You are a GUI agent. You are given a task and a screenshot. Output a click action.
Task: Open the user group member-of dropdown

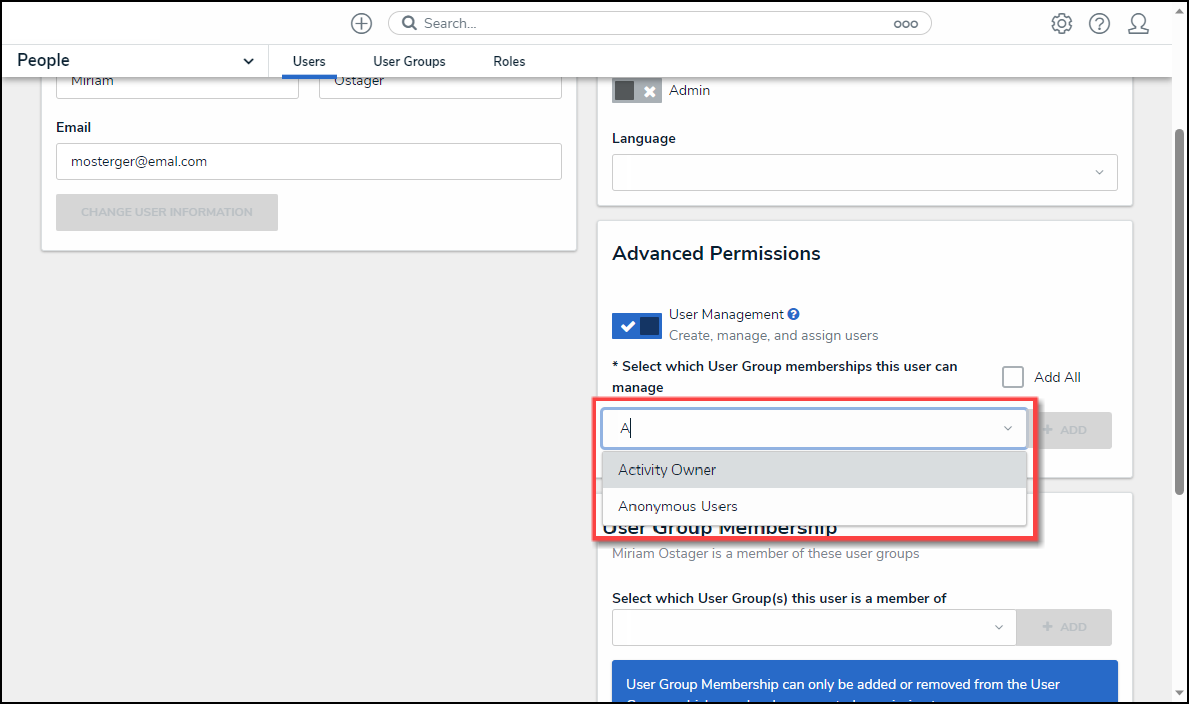814,627
